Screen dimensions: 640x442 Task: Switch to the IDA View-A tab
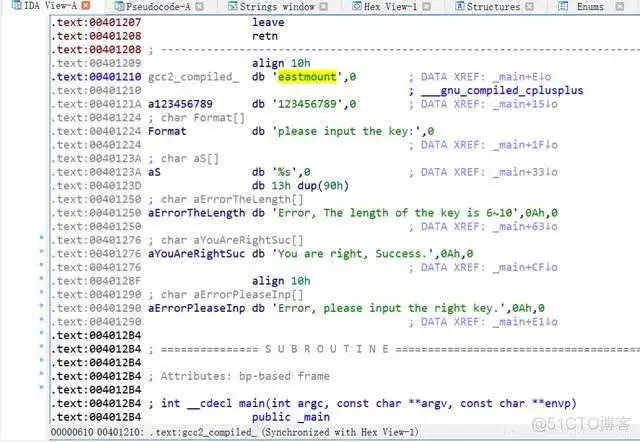(50, 6)
